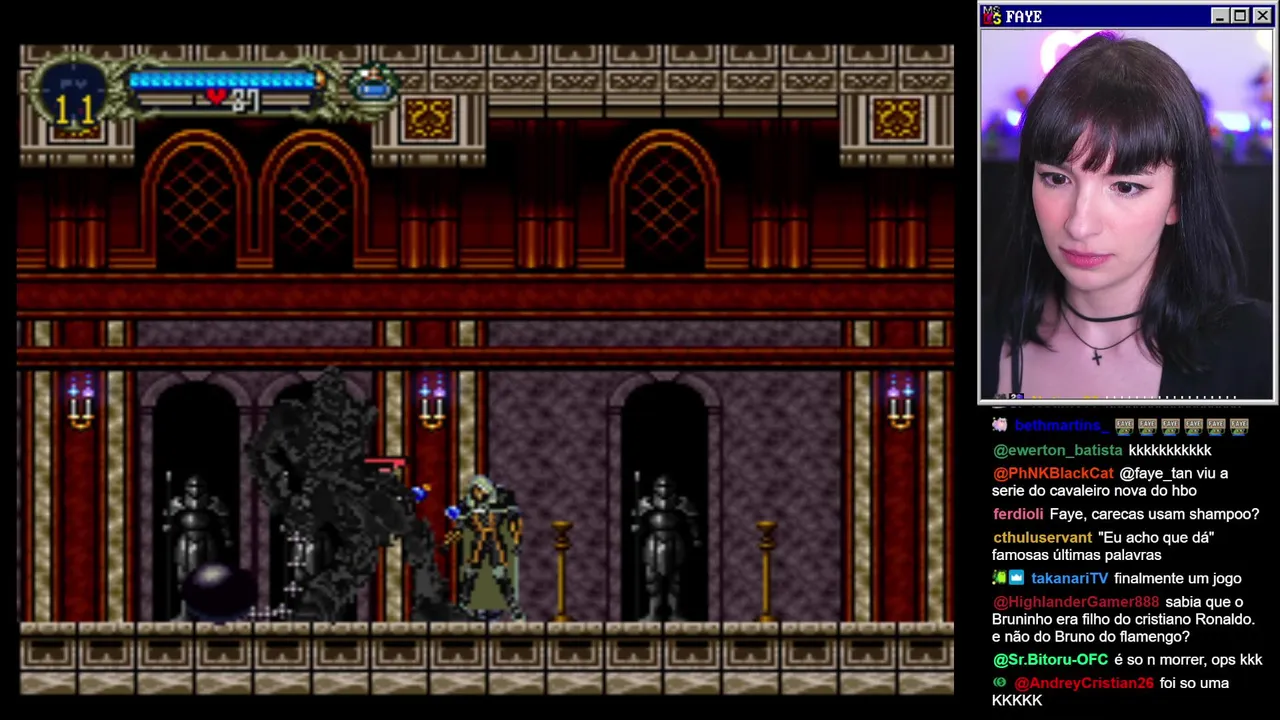This screenshot has height=720, width=1280.
Task: Click the heart counter value 87
Action: point(245,99)
